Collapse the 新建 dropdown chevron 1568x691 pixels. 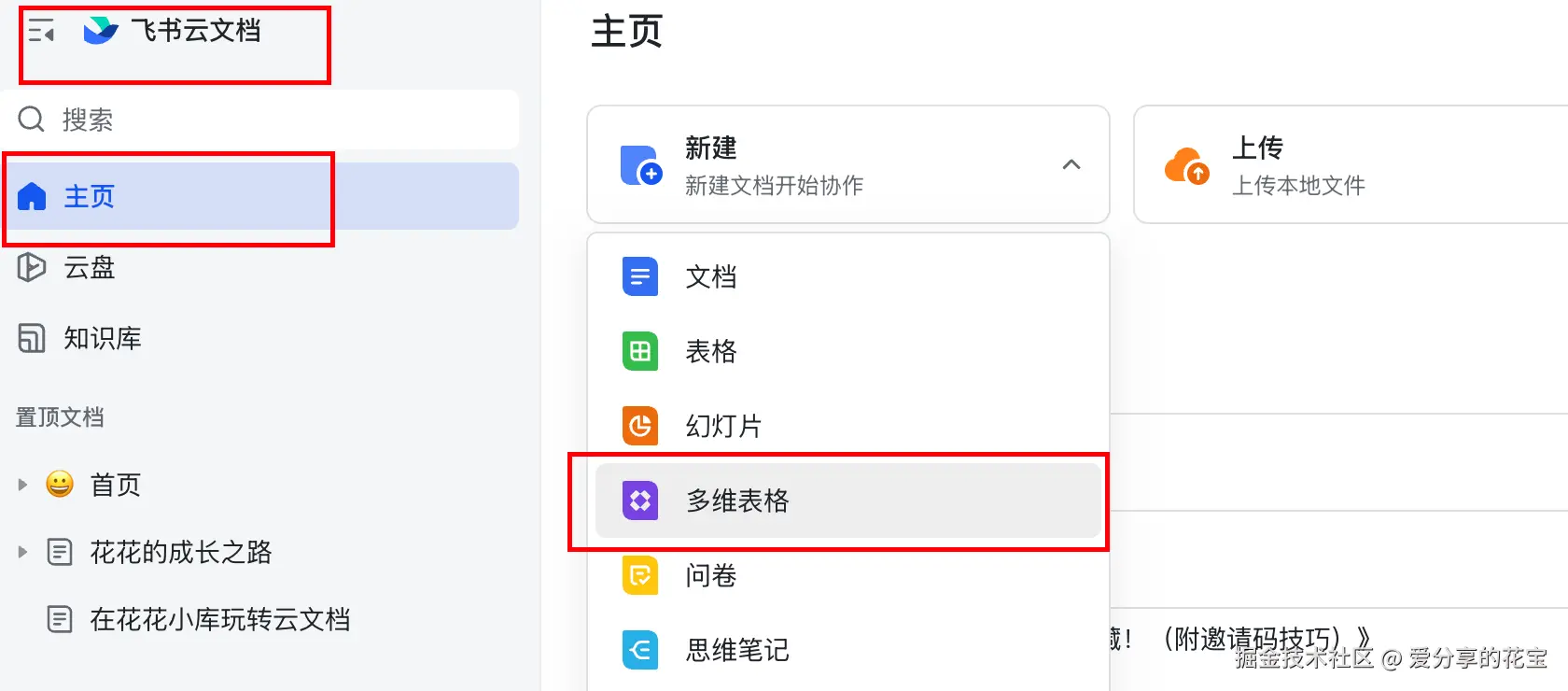point(1071,164)
